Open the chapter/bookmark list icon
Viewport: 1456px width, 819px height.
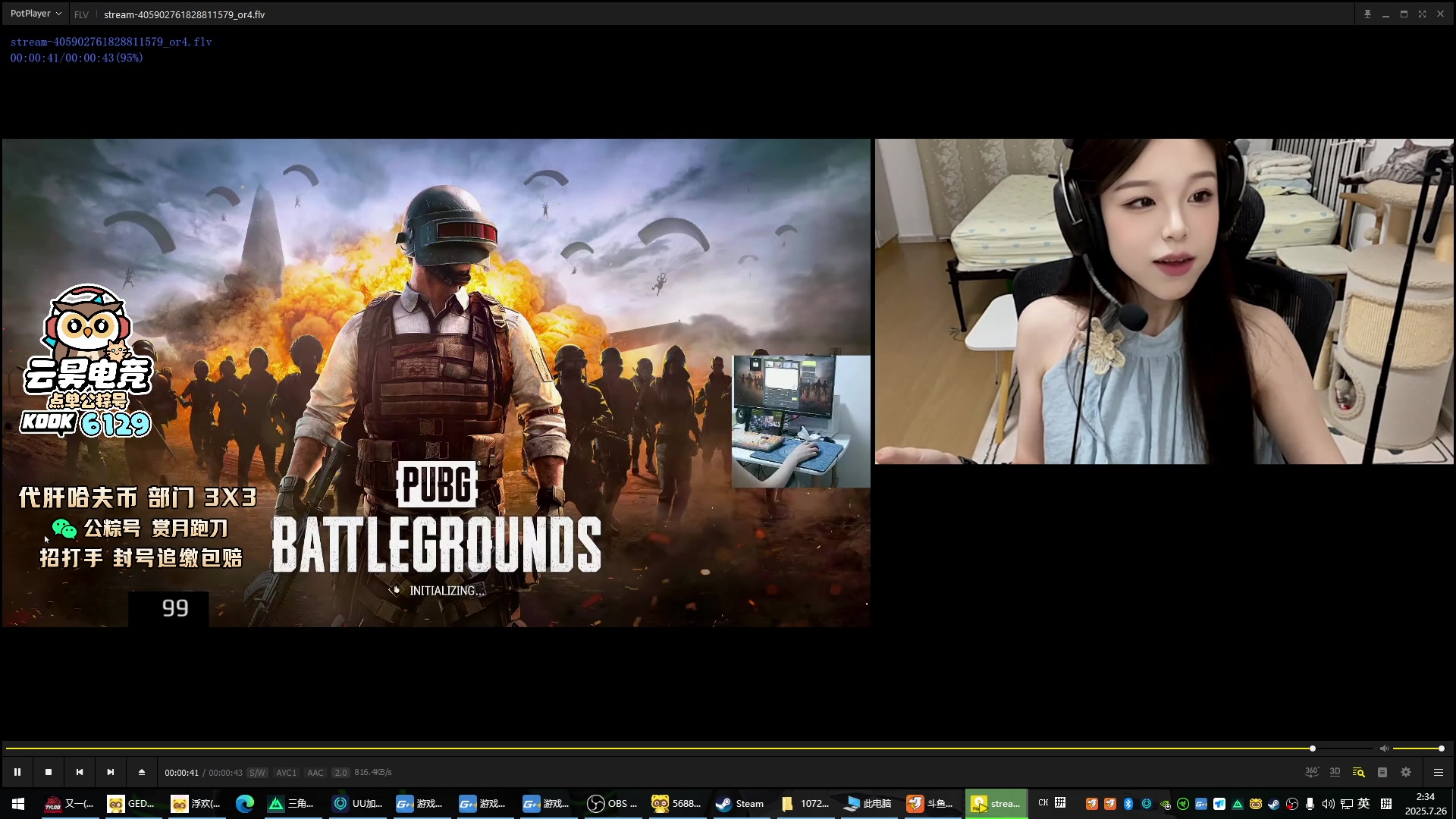[1382, 772]
